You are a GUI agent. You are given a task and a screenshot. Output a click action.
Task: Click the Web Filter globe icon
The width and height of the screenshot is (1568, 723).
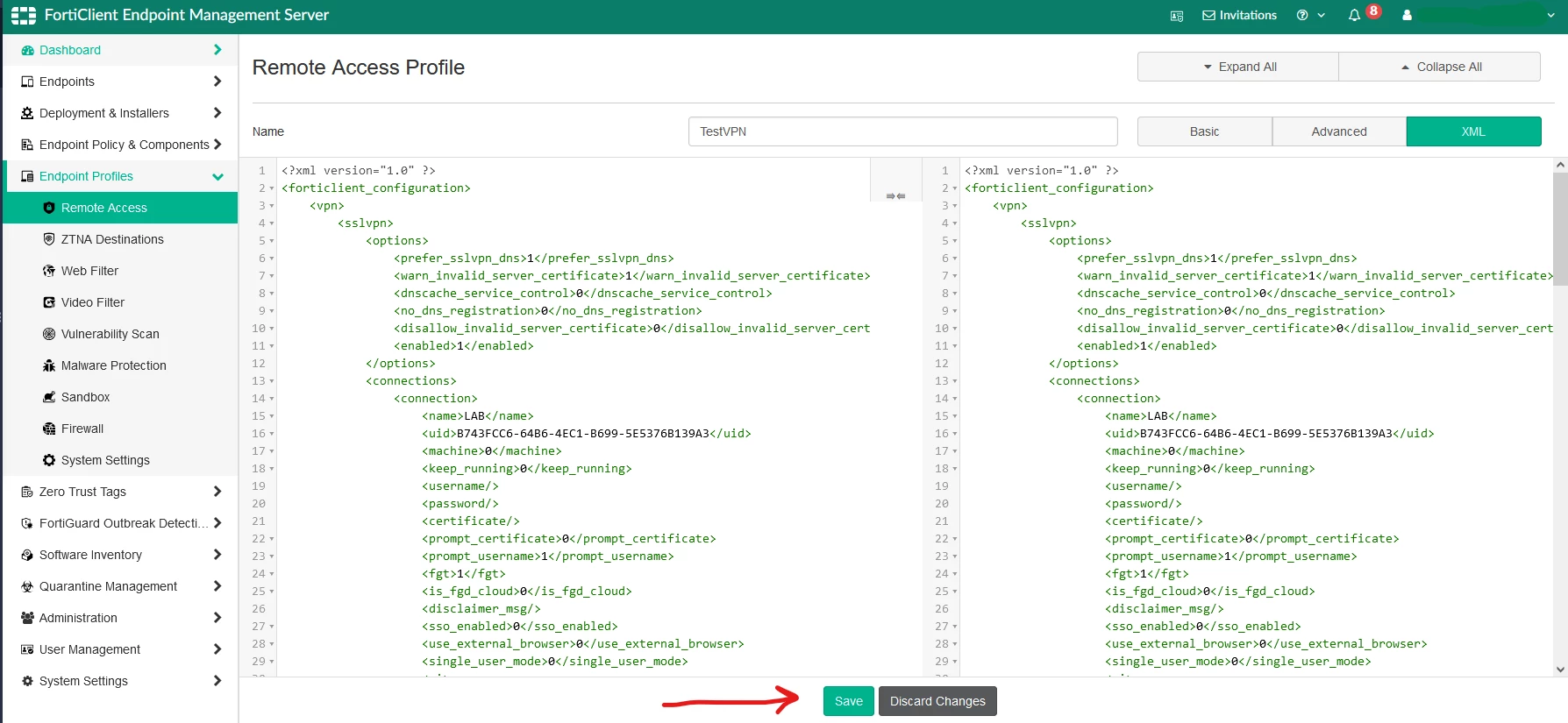[49, 272]
